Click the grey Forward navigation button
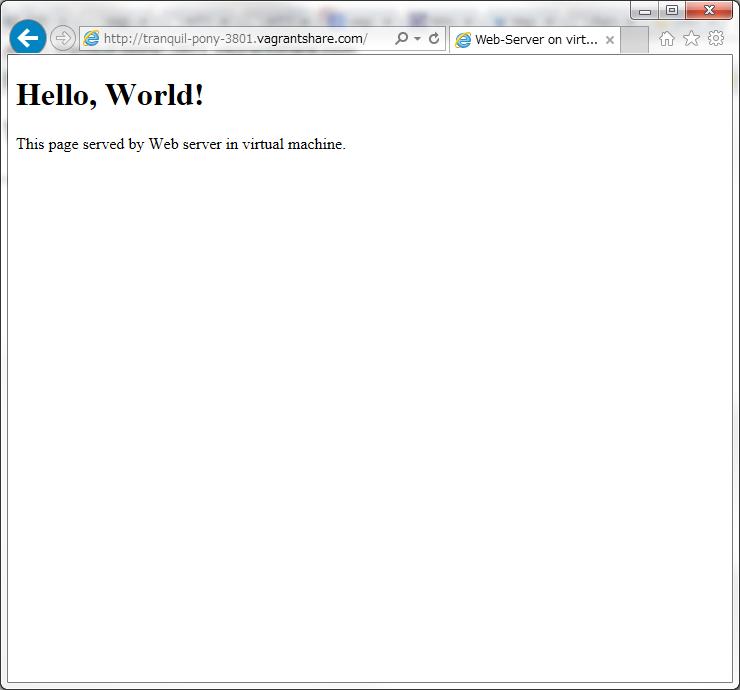This screenshot has height=690, width=740. (x=62, y=38)
